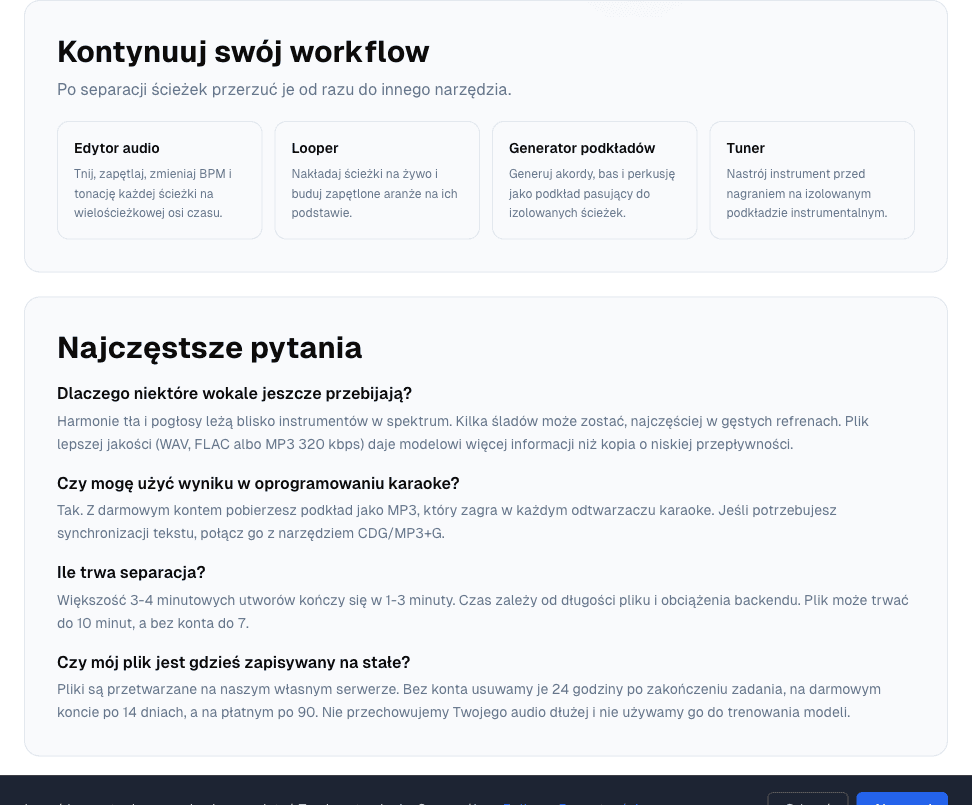Click the Tuner description 'Nastrój instrument przed nagraniem'
Image resolution: width=972 pixels, height=805 pixels.
tap(806, 193)
